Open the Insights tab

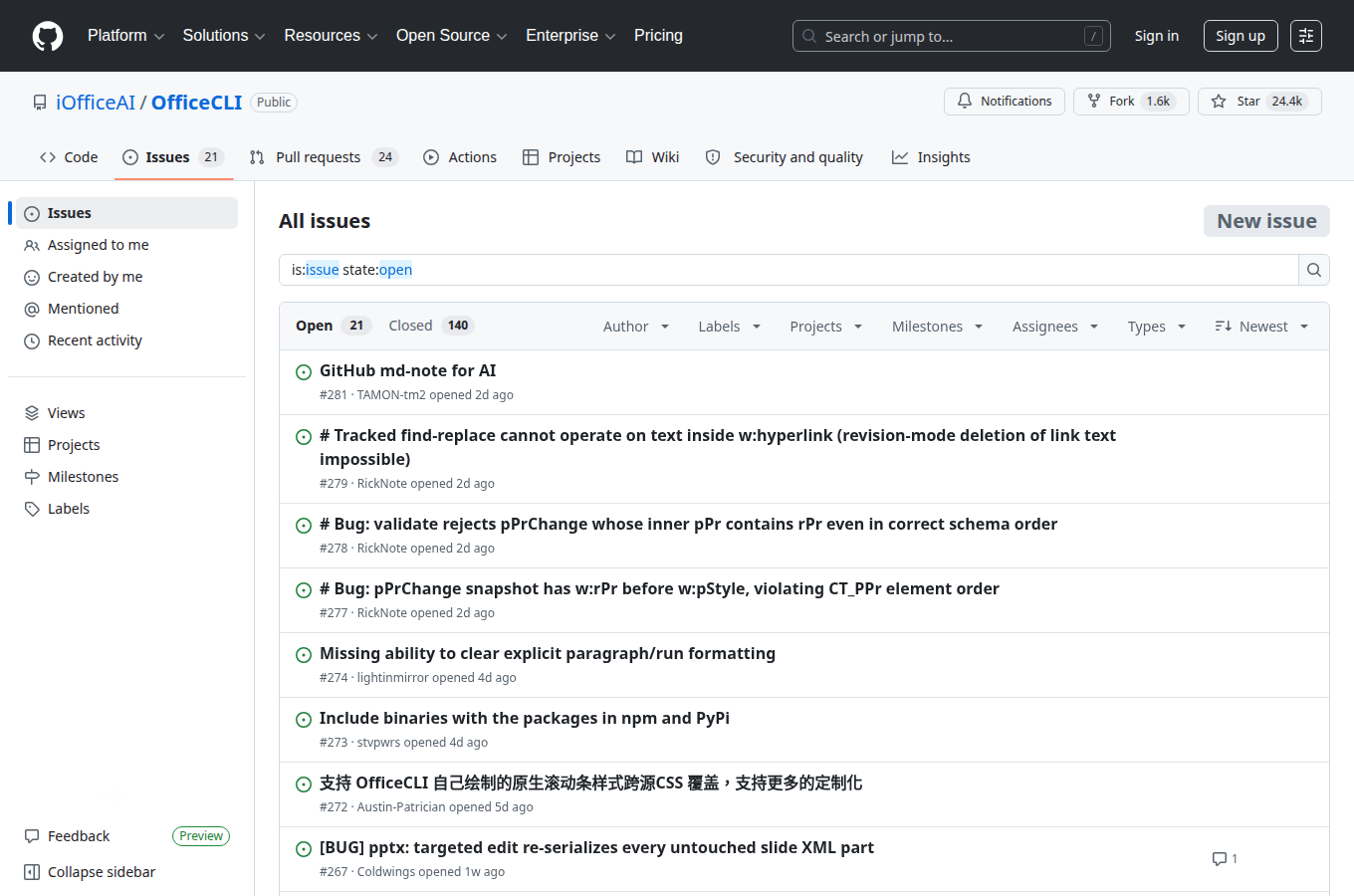pyautogui.click(x=931, y=157)
